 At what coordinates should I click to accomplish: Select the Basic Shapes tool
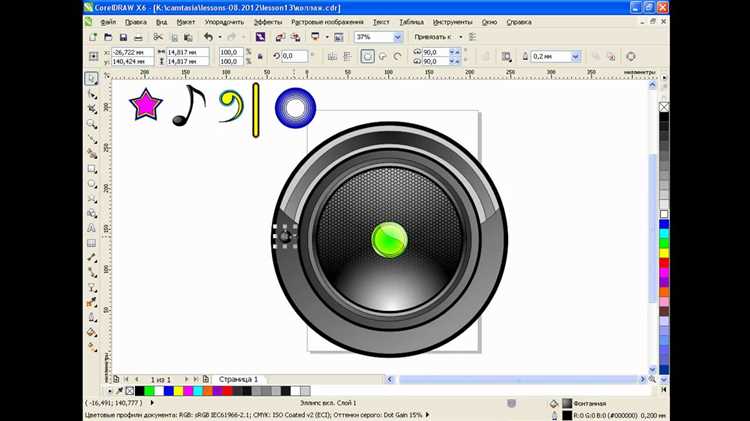coord(92,213)
